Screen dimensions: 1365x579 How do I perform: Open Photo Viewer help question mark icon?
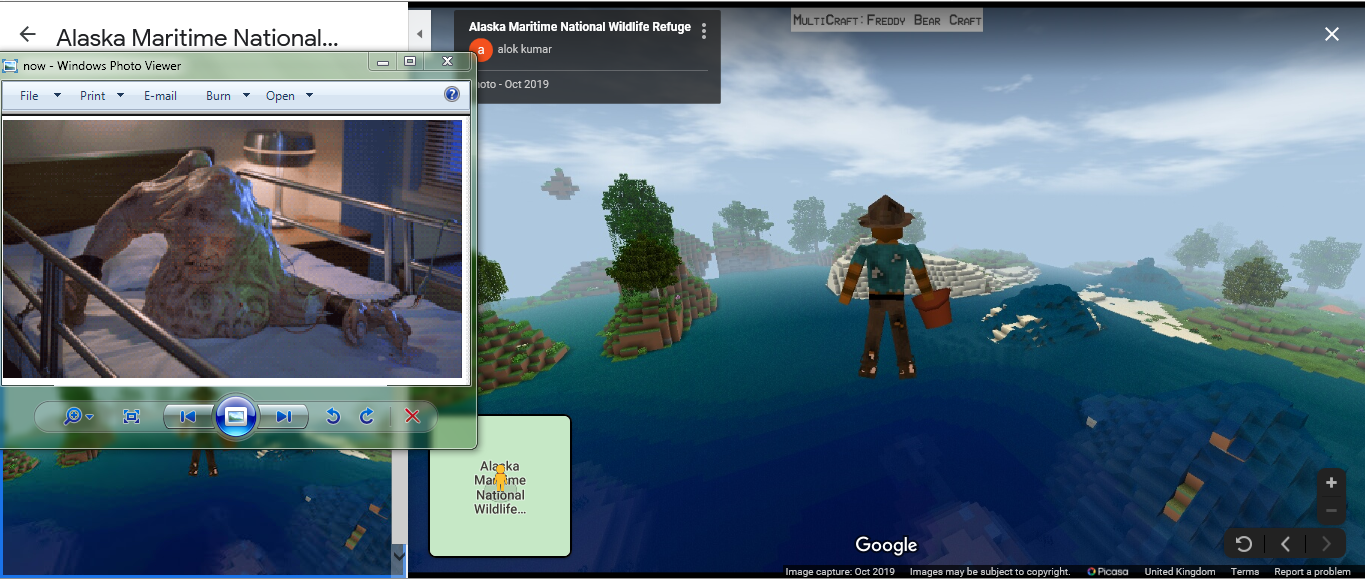[x=452, y=94]
